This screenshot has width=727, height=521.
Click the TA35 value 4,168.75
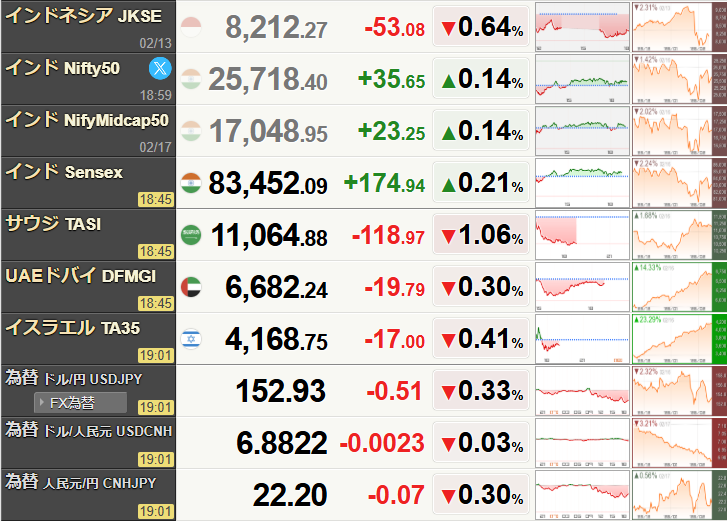point(276,339)
